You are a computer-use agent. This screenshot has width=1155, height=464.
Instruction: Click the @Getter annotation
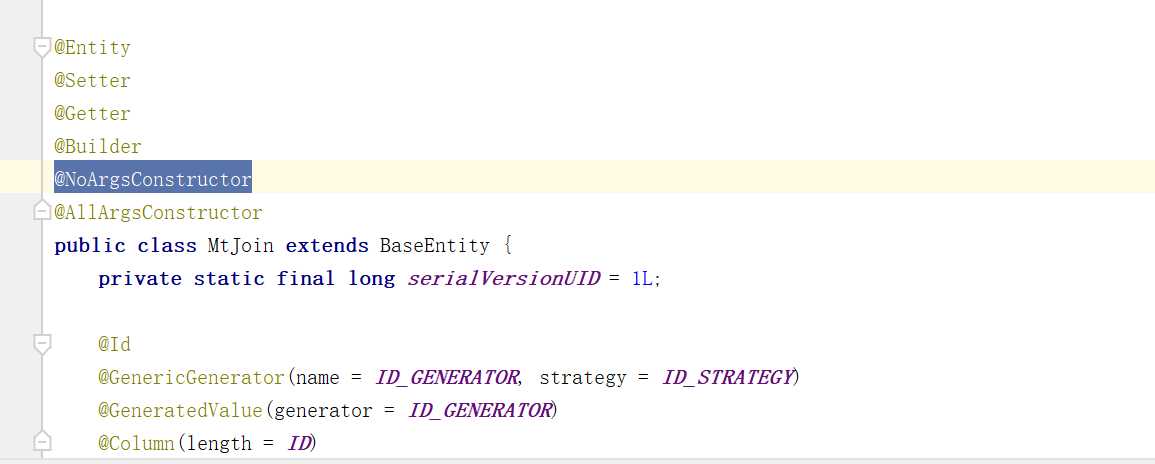pos(92,114)
